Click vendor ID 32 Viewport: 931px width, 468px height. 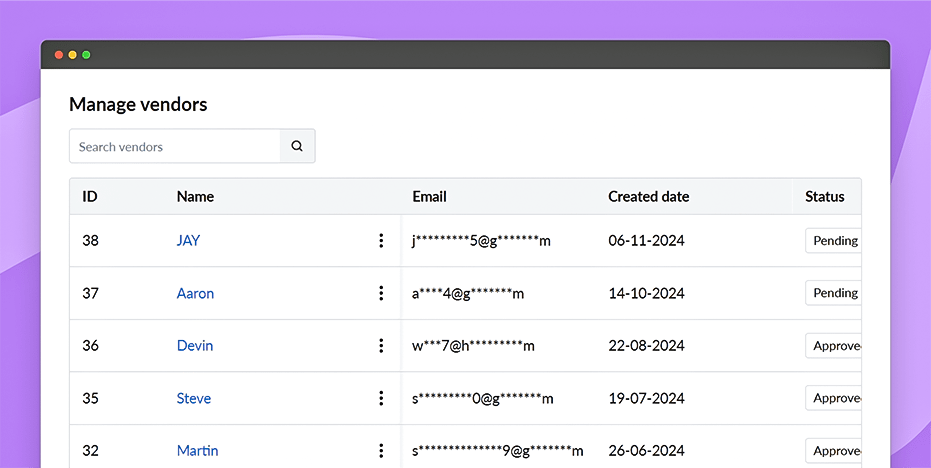(90, 451)
